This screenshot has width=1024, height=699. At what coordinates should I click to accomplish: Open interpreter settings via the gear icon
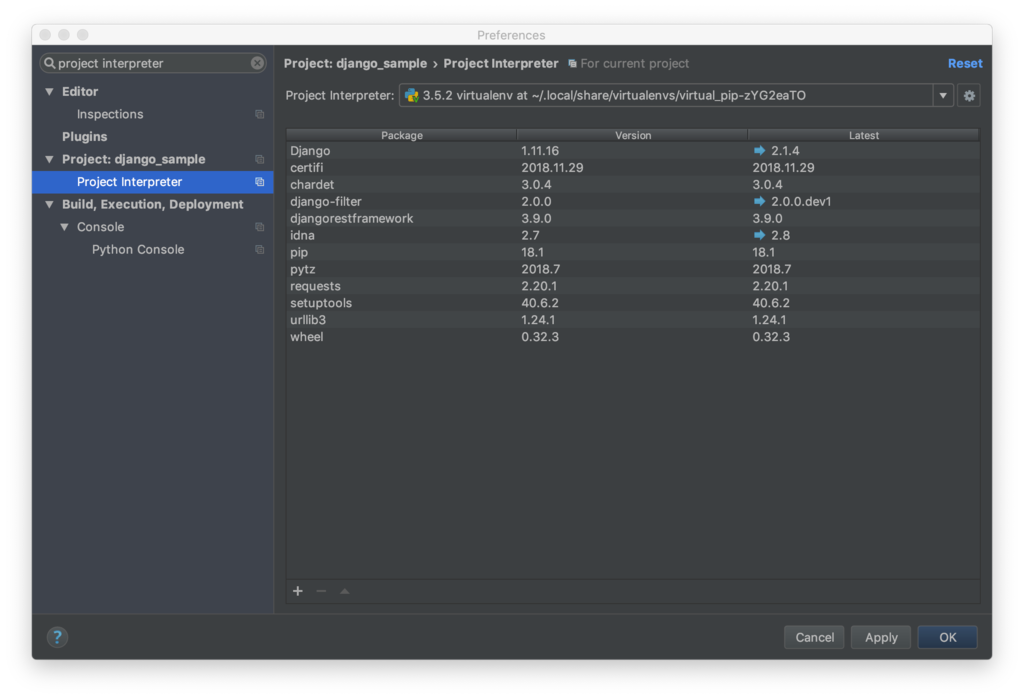967,95
